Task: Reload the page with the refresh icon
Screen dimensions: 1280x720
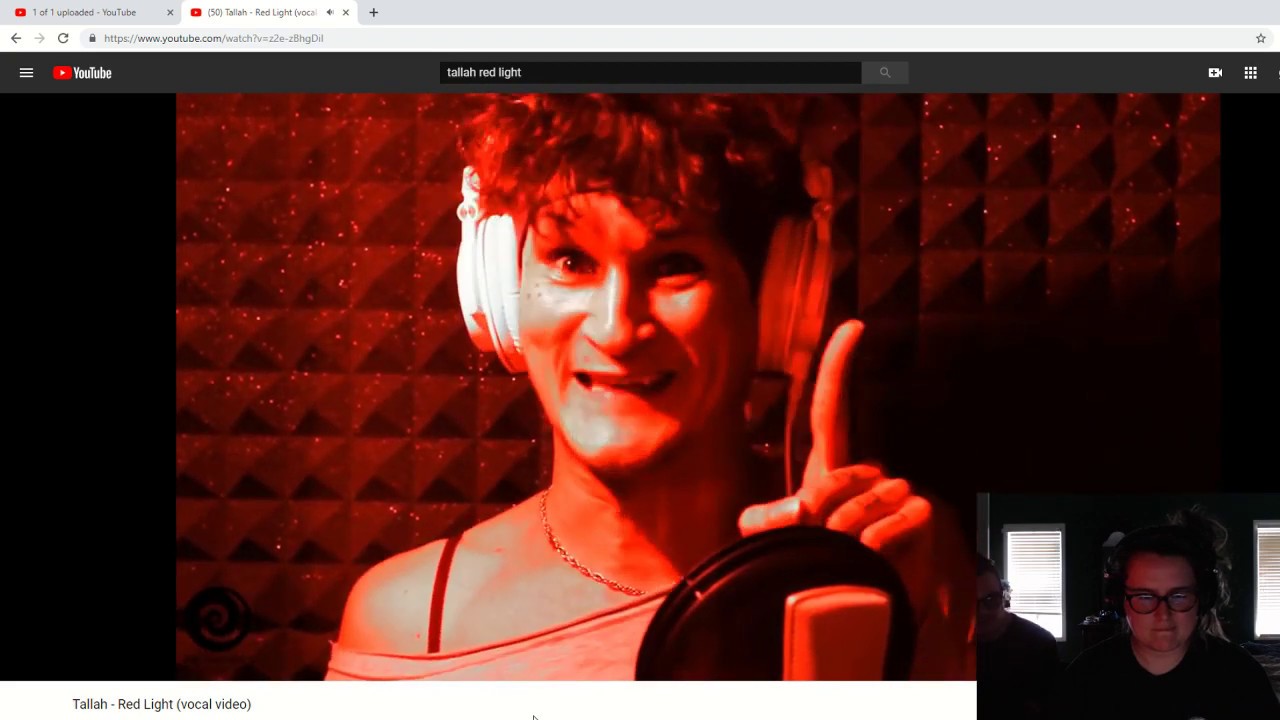Action: (63, 38)
